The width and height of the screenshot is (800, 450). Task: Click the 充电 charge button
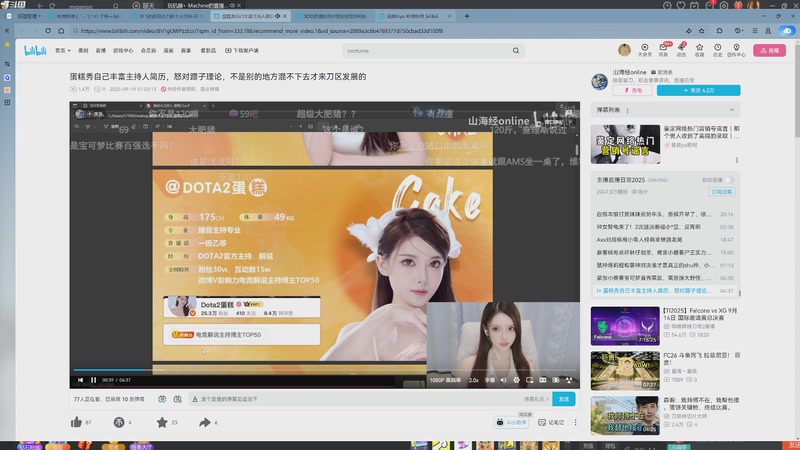(633, 90)
